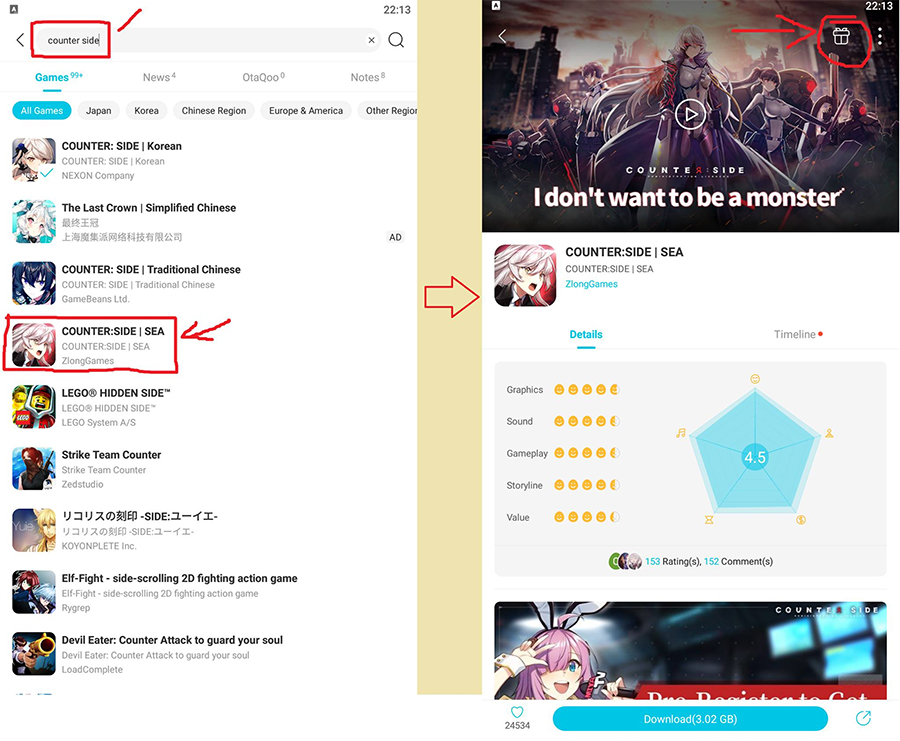
Task: Click the Download(3.02 GB) button
Action: coord(690,719)
